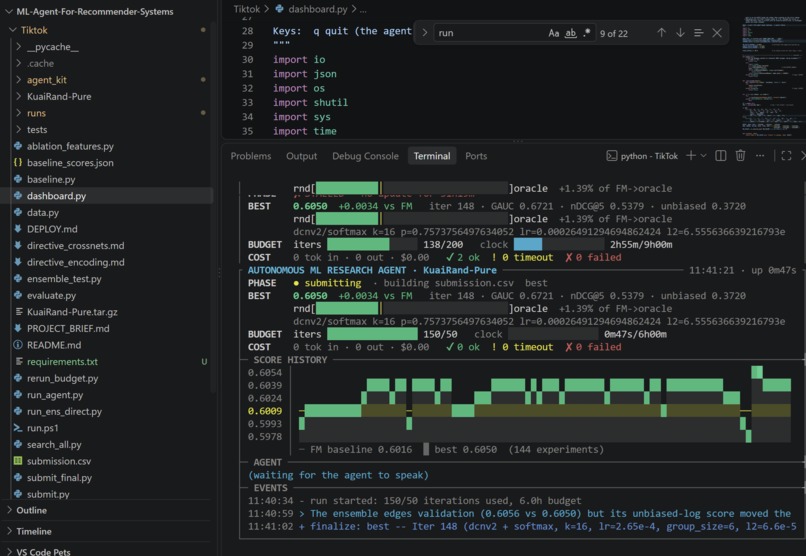Screen dimensions: 806x556
Task: Expand the runs folder
Action: 36,113
